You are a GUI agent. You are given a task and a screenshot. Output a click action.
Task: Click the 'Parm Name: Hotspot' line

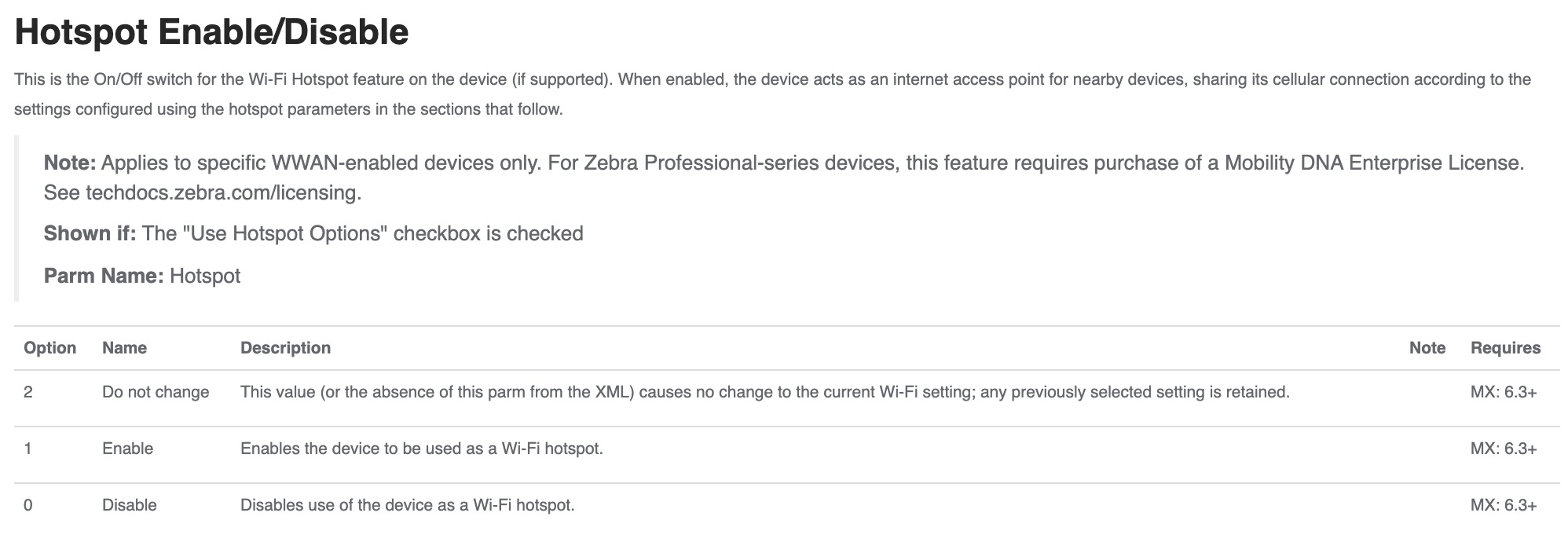pos(142,276)
